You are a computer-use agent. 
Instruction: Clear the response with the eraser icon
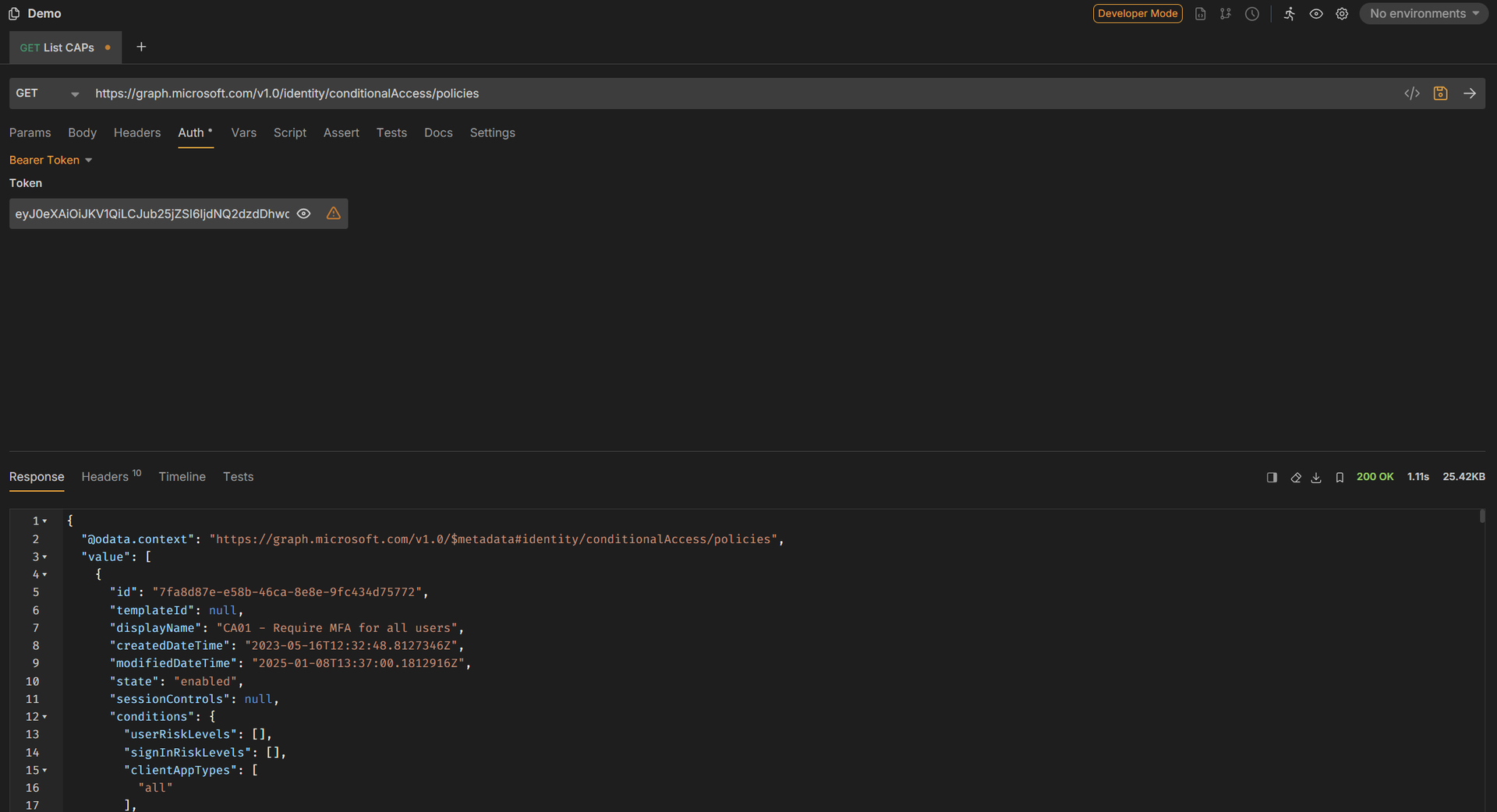(1295, 478)
